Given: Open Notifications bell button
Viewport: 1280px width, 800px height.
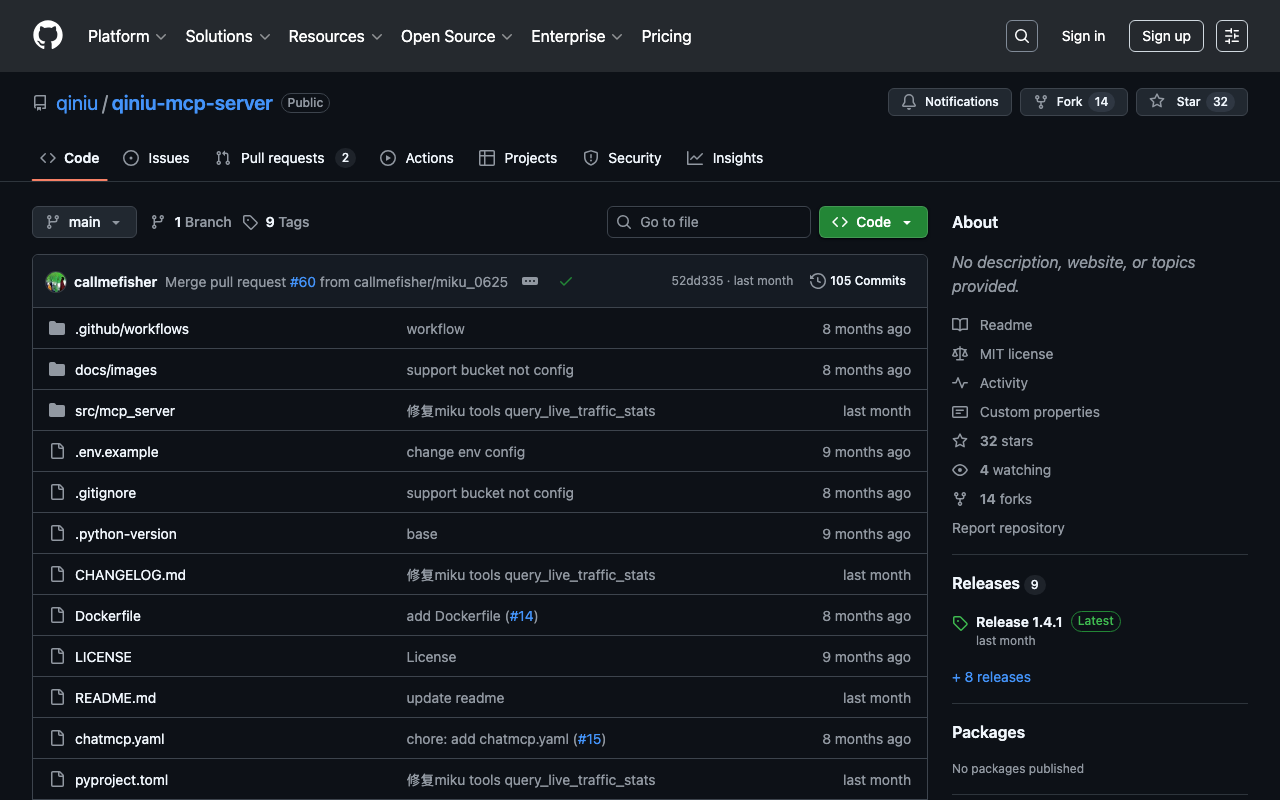Looking at the screenshot, I should (x=949, y=102).
